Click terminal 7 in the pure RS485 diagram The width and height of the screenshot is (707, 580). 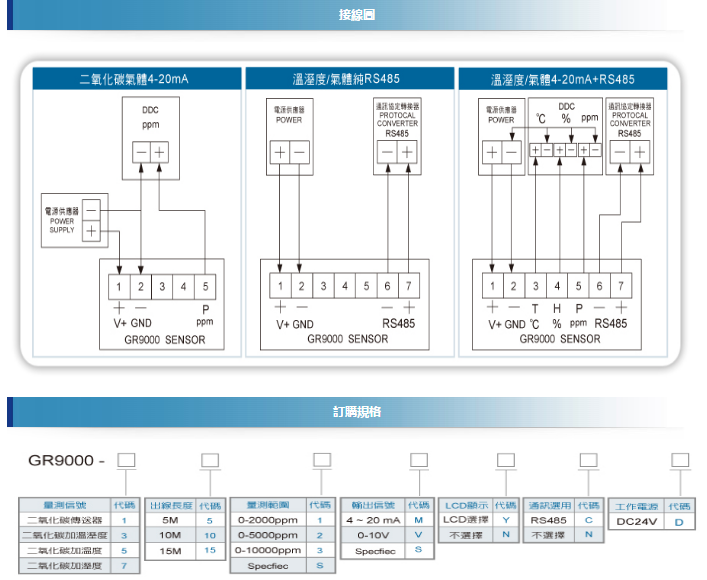[409, 285]
